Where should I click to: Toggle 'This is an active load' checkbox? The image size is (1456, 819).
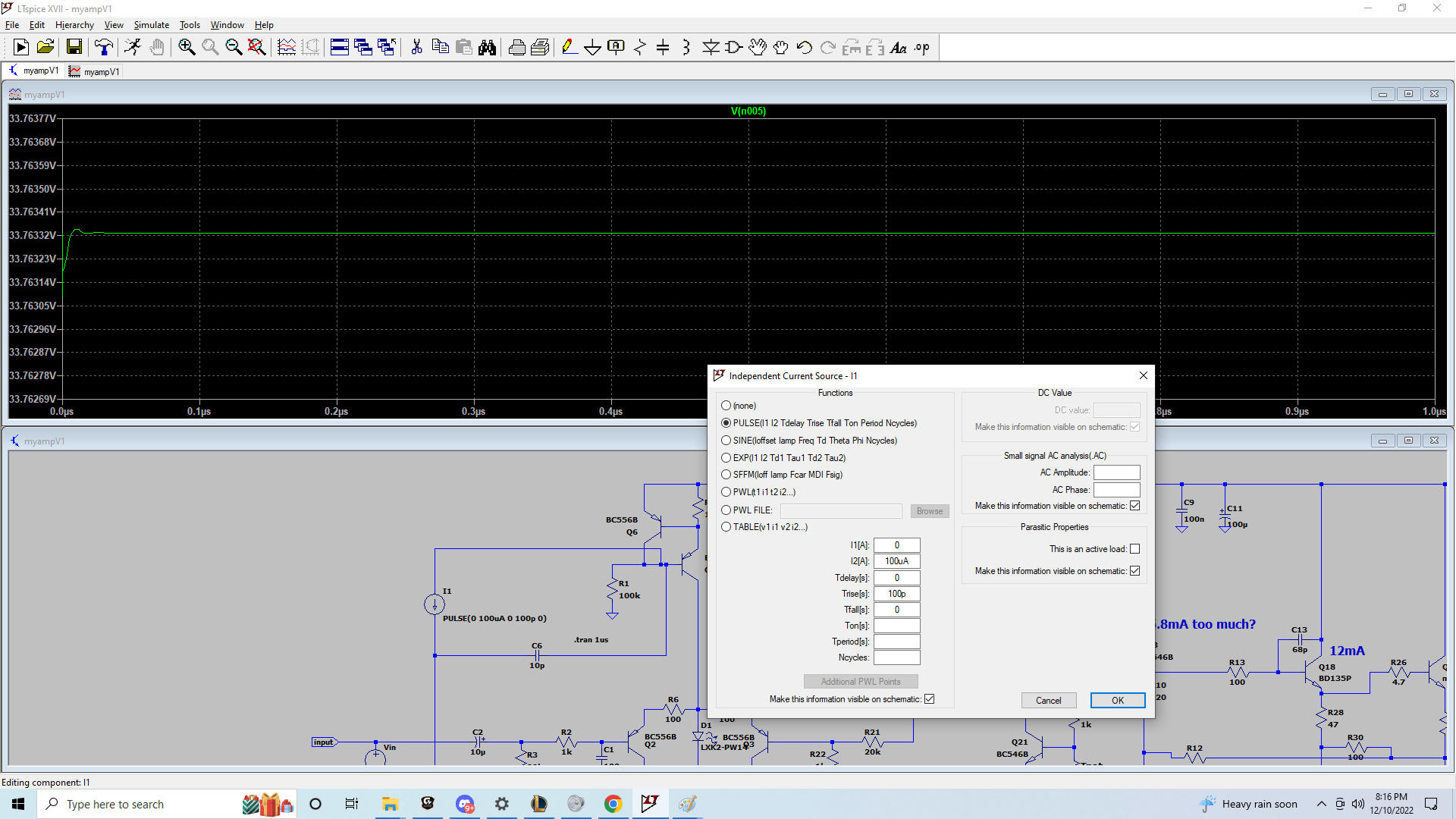1135,549
